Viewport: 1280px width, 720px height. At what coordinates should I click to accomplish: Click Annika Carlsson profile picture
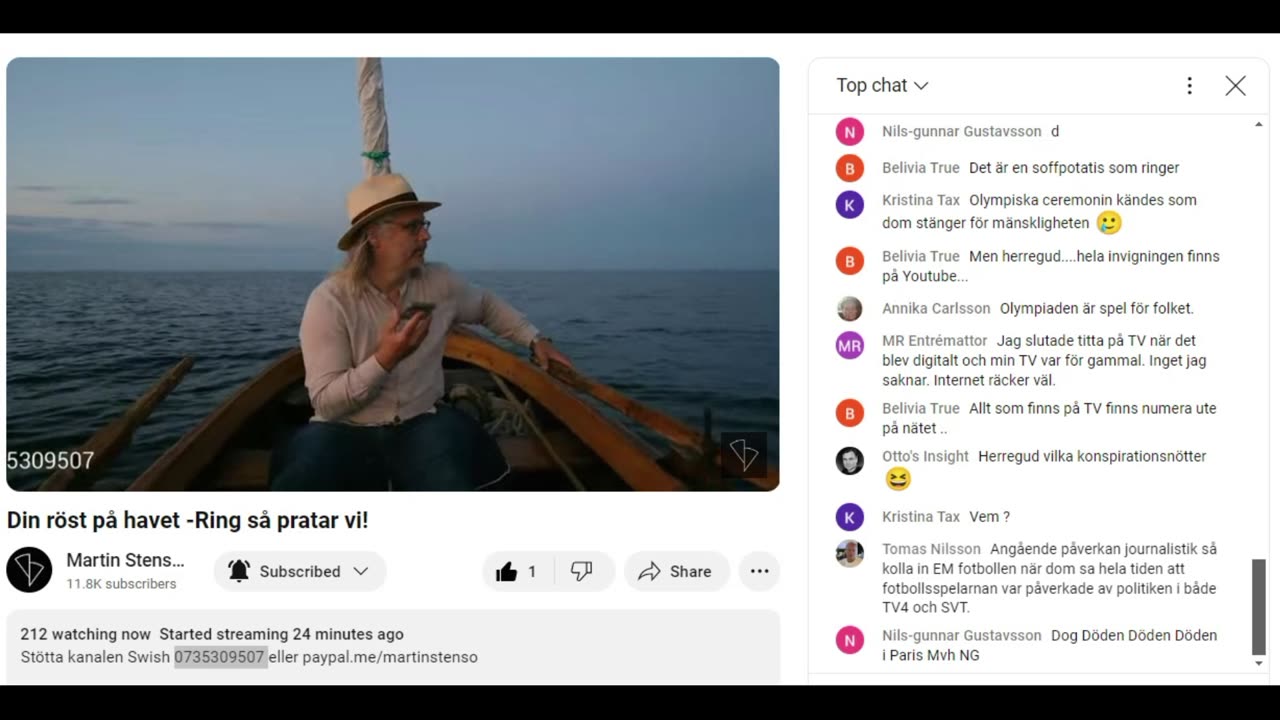click(849, 308)
